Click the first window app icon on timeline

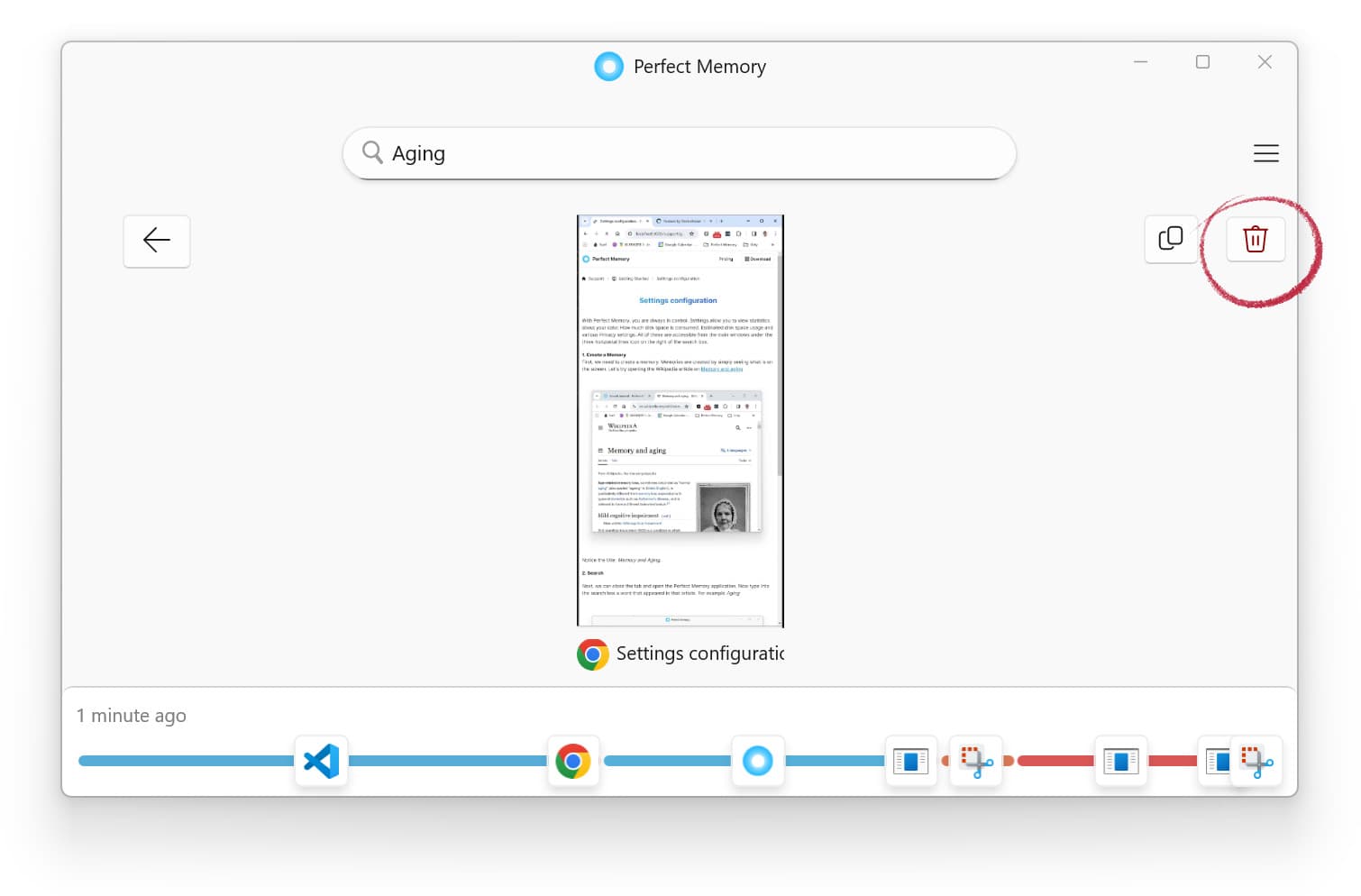coord(910,761)
